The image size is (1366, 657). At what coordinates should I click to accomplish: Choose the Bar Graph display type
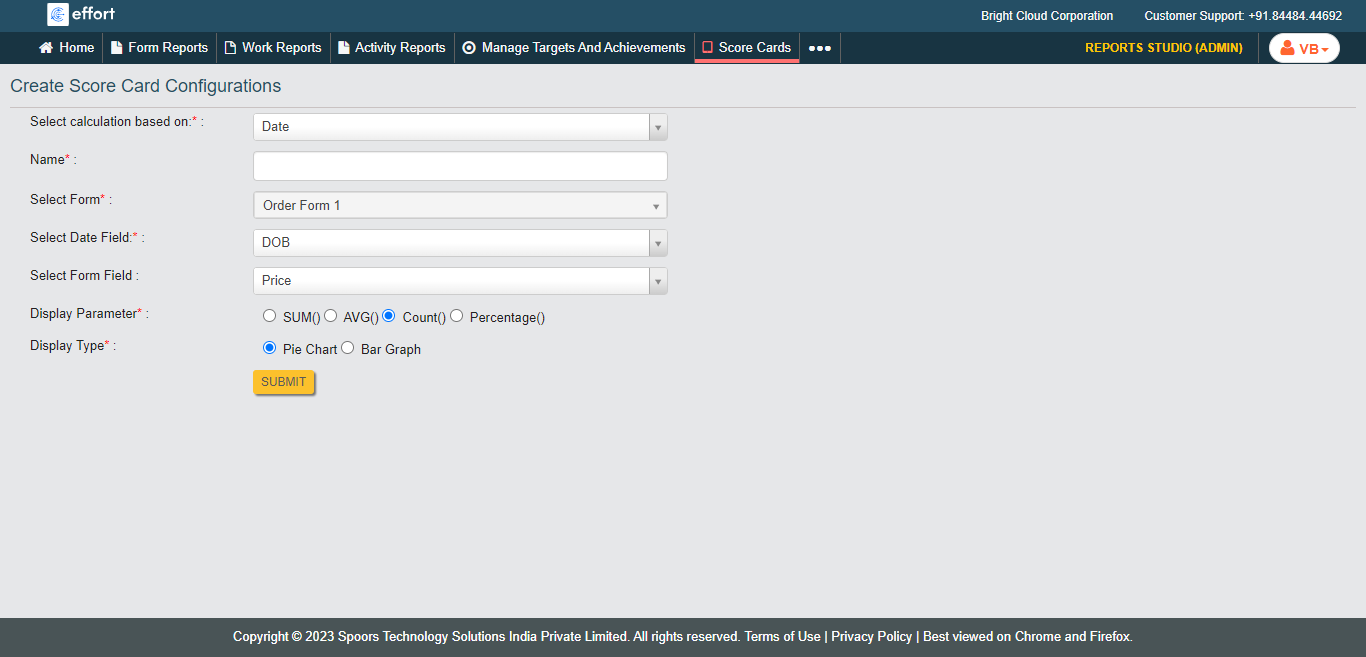tap(348, 348)
